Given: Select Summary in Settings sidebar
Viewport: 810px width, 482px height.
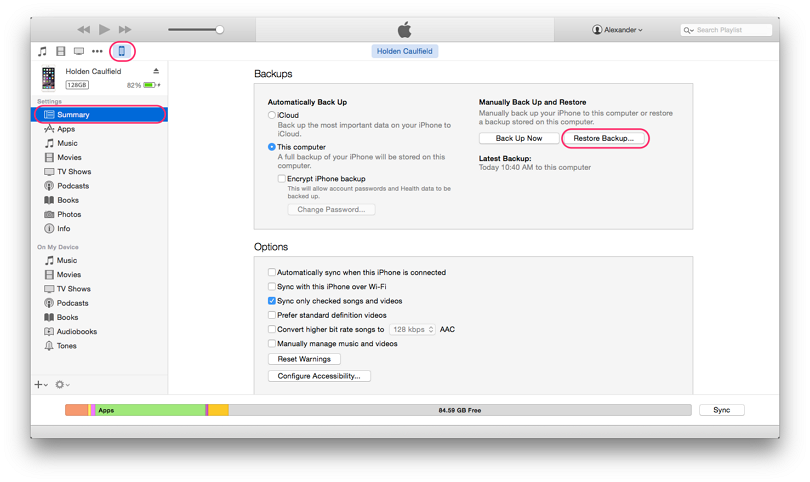Looking at the screenshot, I should point(100,115).
